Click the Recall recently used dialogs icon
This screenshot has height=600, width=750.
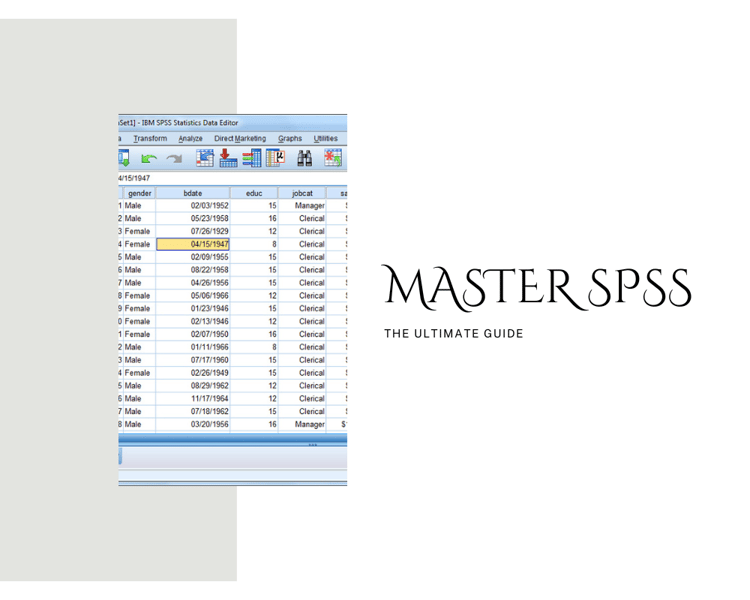click(x=123, y=158)
